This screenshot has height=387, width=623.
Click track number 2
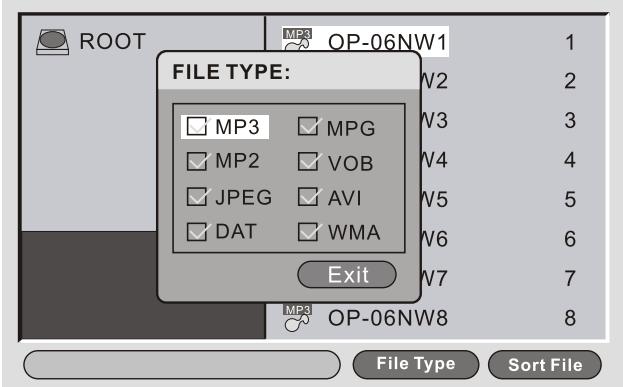tap(570, 81)
